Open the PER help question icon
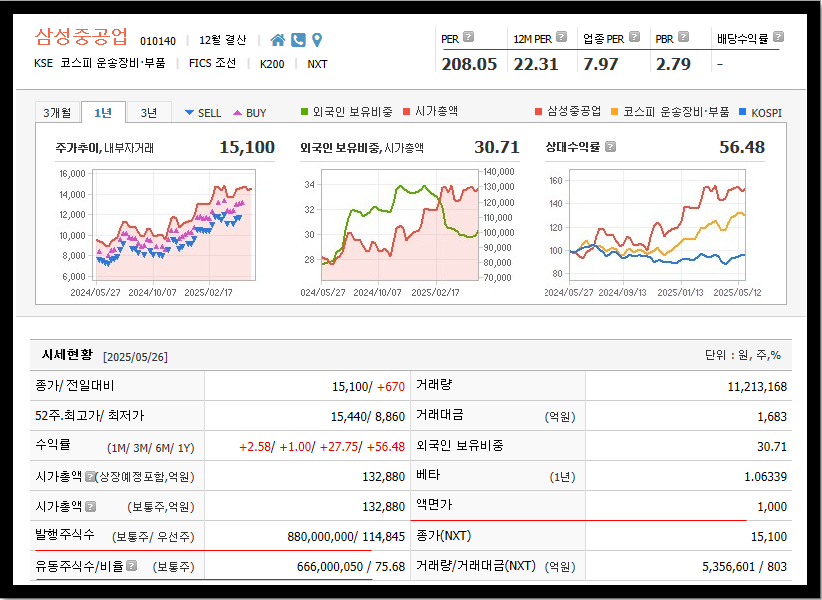 coord(469,37)
